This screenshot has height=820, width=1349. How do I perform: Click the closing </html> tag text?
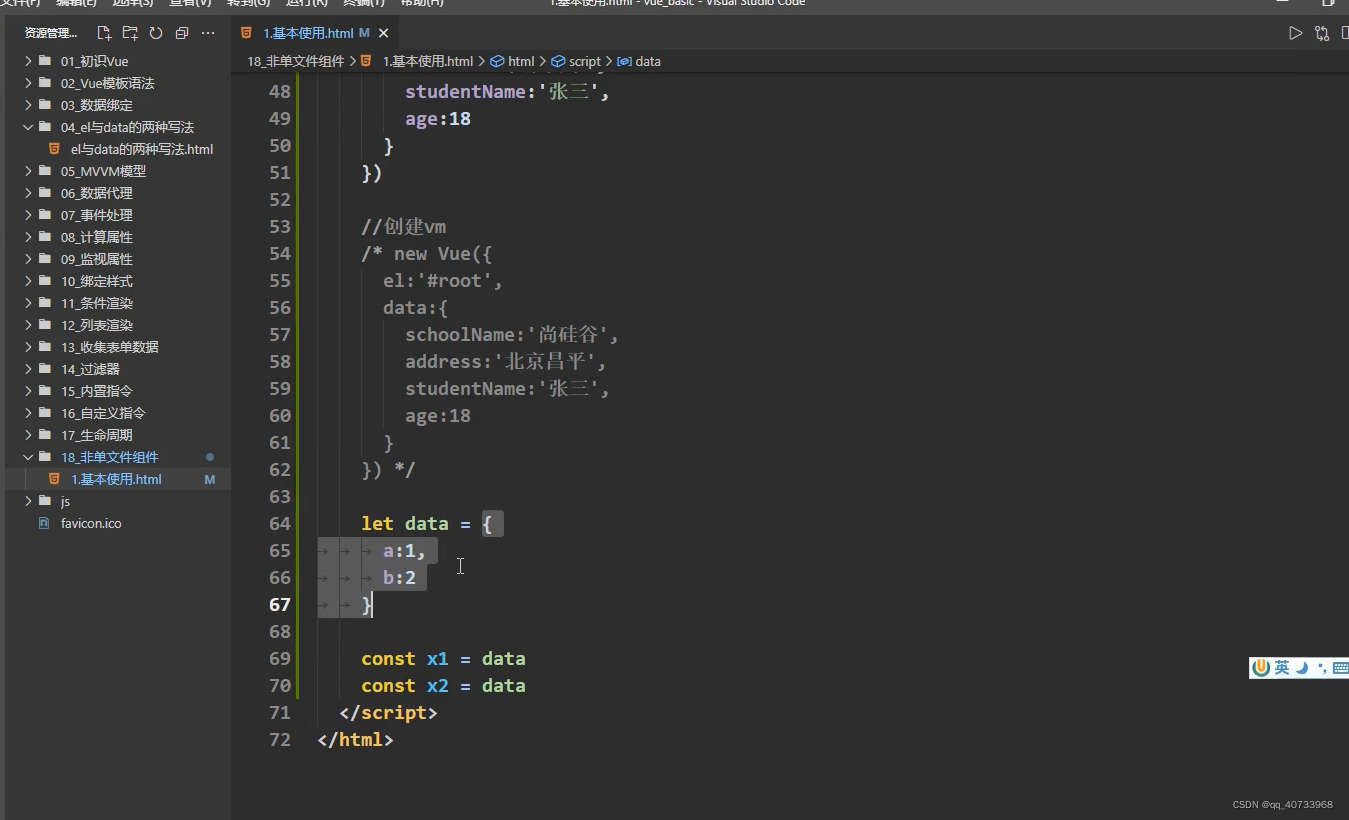355,740
